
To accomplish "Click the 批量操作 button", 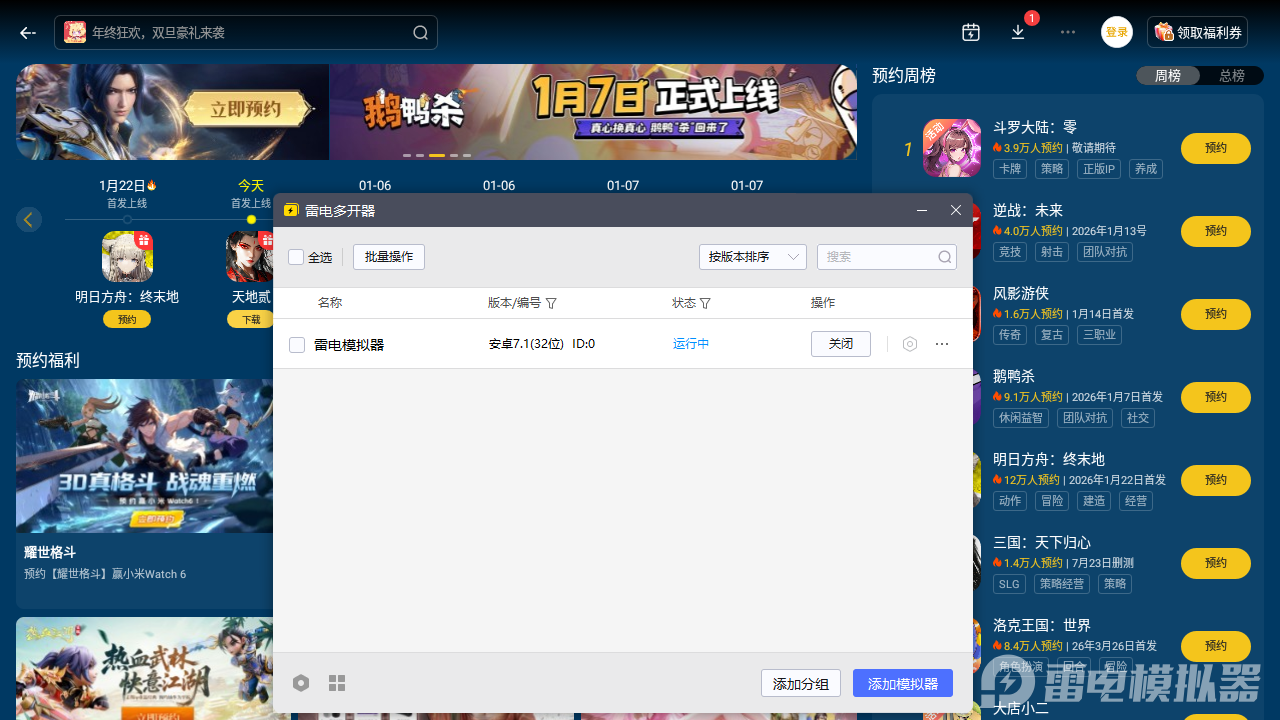I will pyautogui.click(x=390, y=257).
